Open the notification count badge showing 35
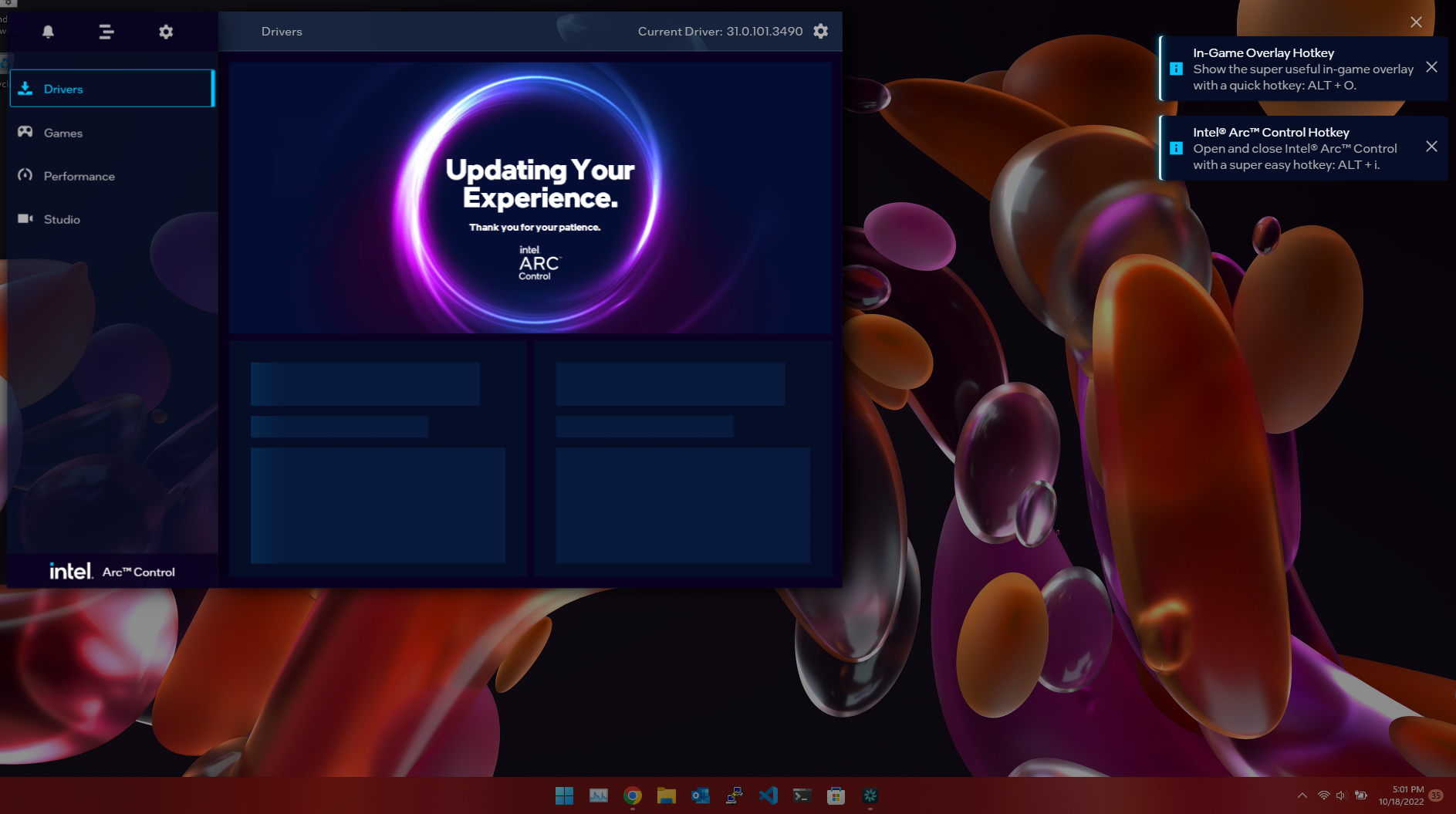The width and height of the screenshot is (1456, 814). [x=1436, y=795]
